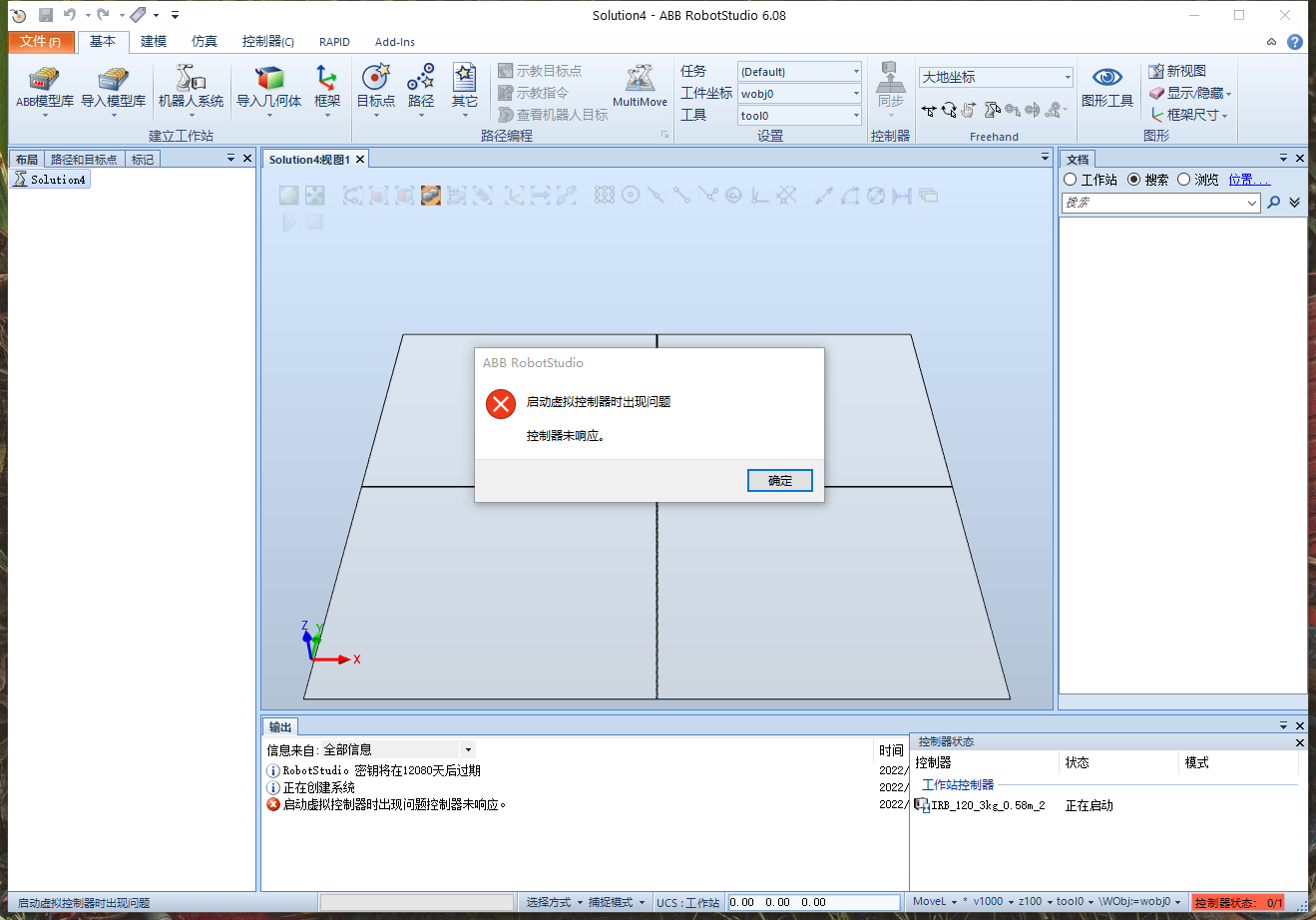
Task: Click 确定 to dismiss the error dialog
Action: pyautogui.click(x=779, y=481)
